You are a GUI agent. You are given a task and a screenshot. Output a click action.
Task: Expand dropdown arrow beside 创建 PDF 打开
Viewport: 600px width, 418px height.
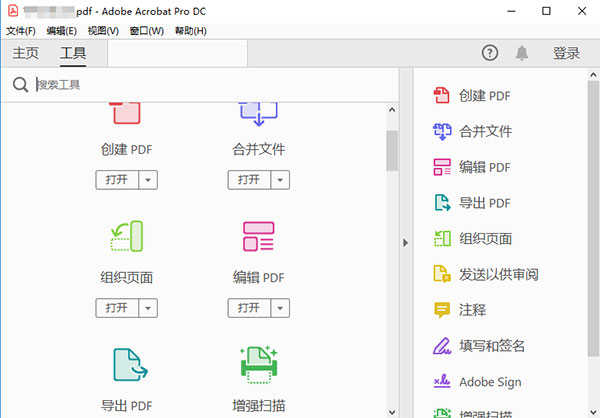point(148,180)
